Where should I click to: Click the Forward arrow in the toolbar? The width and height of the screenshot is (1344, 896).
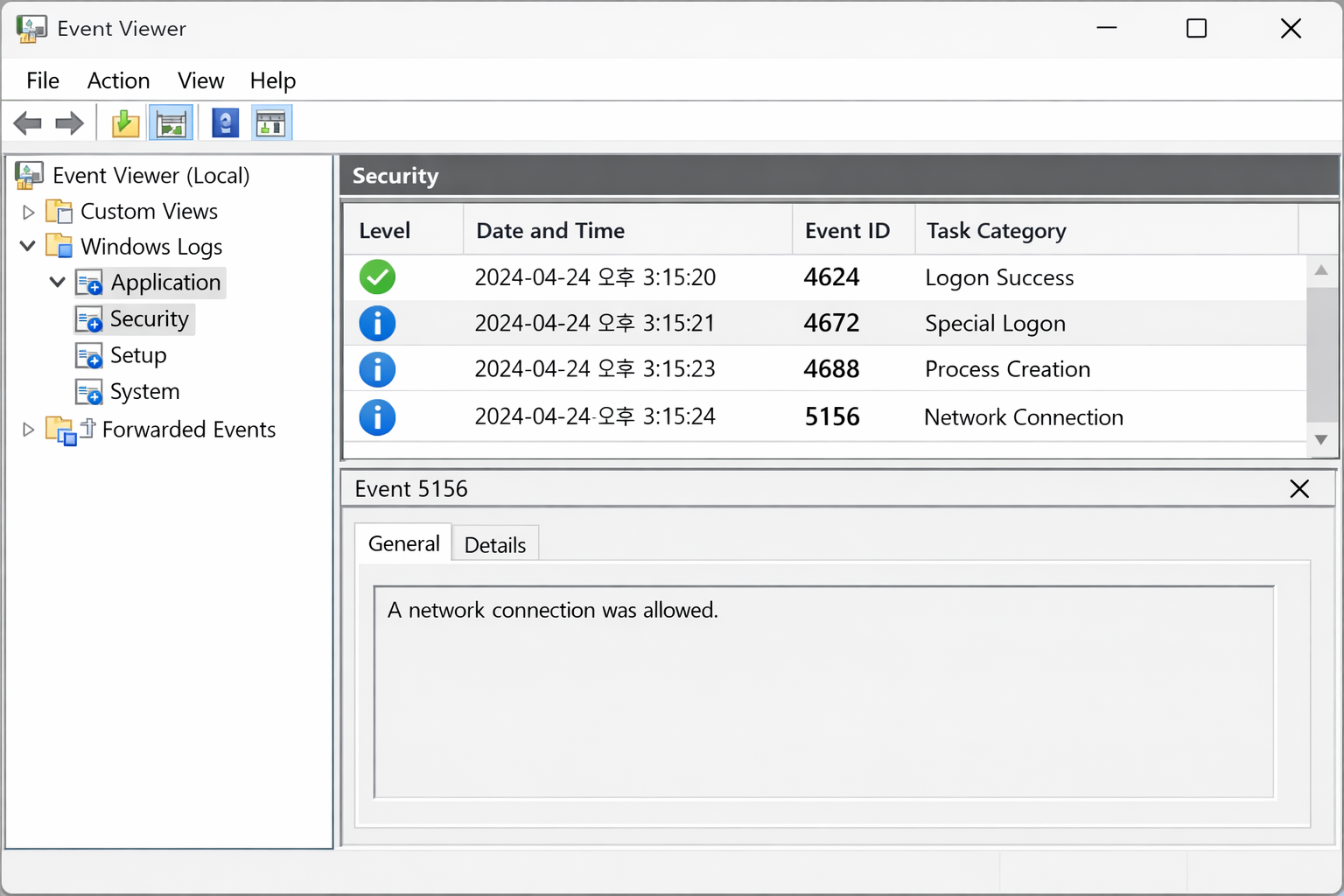[x=69, y=123]
